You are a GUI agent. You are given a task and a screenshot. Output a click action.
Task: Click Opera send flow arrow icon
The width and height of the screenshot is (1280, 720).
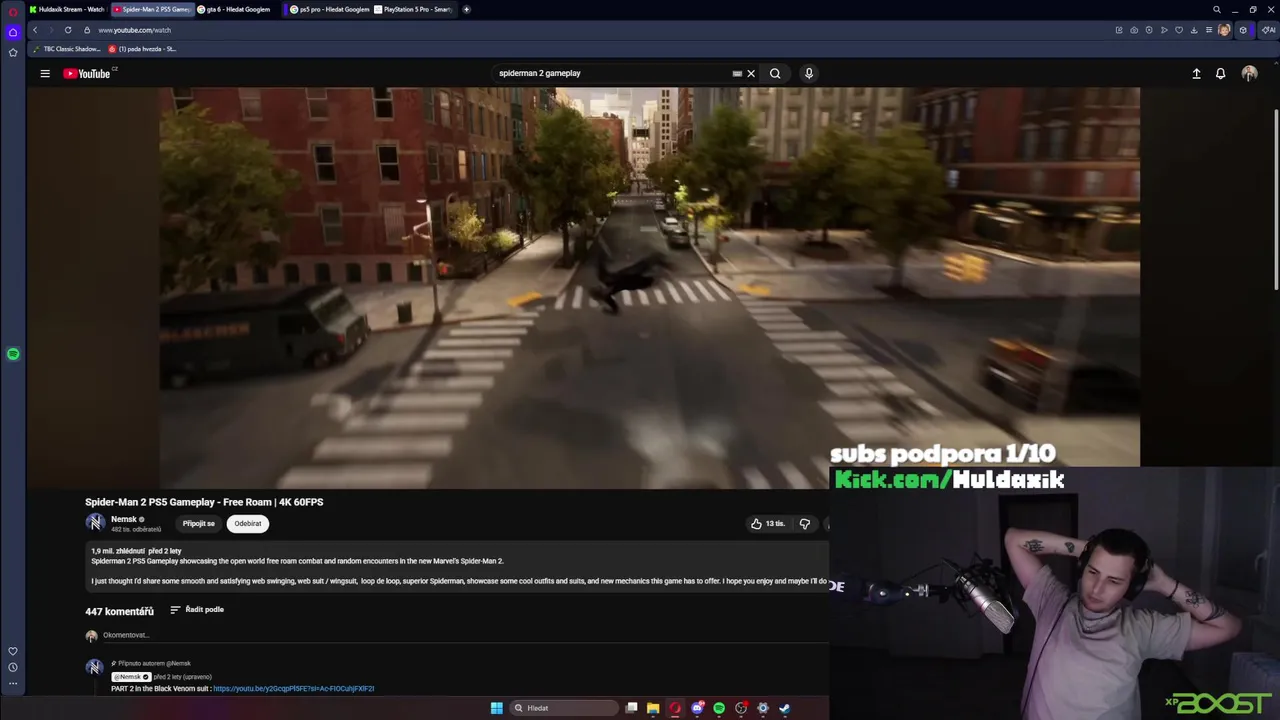coord(1164,30)
